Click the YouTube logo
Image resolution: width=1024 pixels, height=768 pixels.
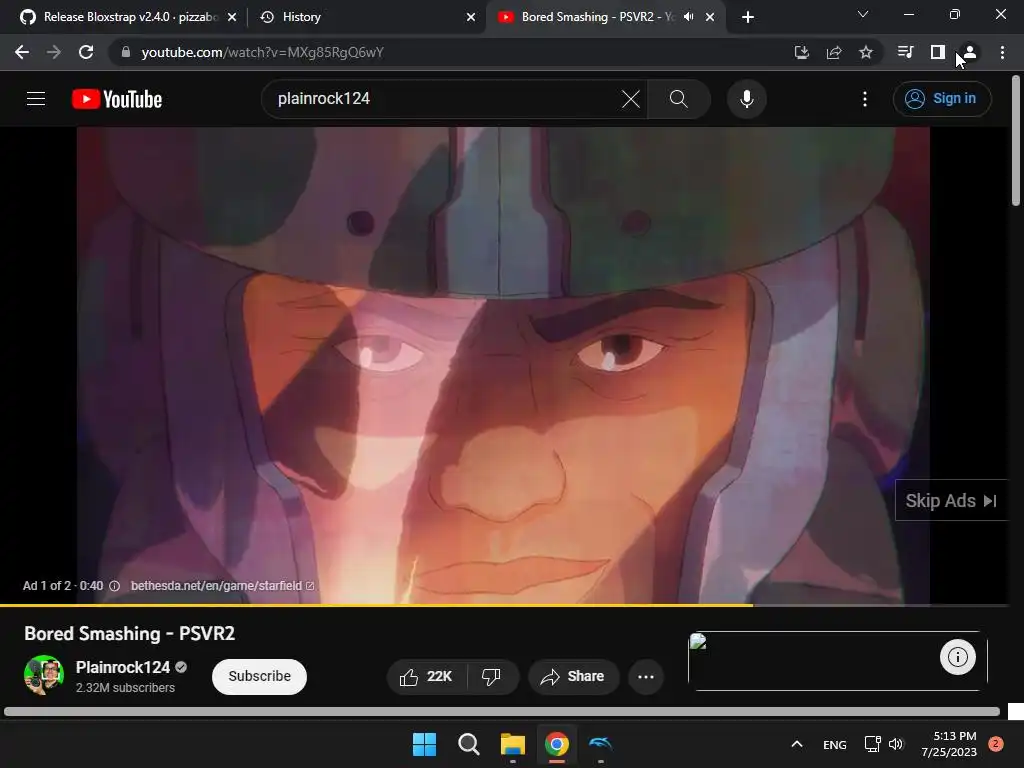point(117,99)
